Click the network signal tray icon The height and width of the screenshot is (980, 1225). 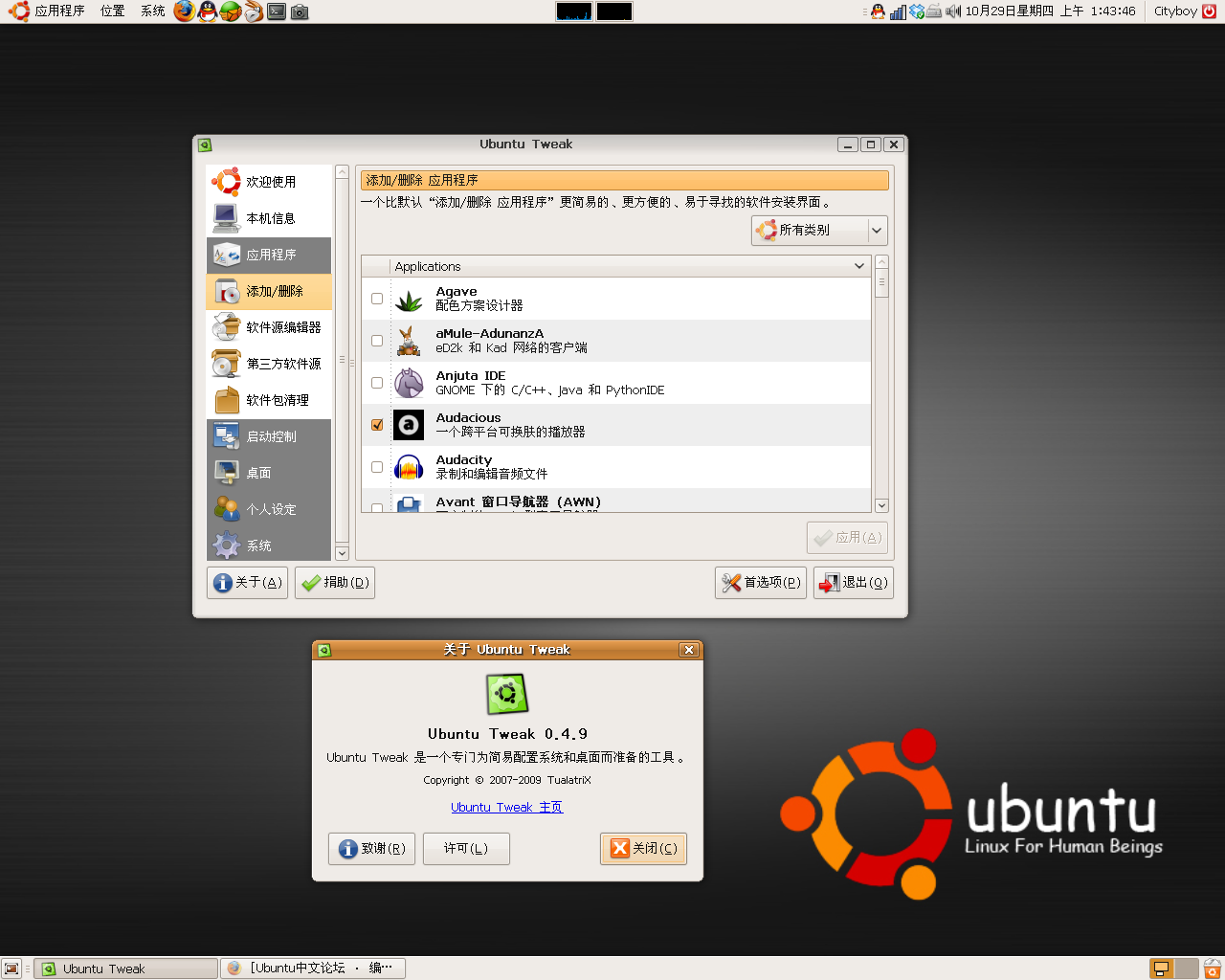tap(898, 11)
